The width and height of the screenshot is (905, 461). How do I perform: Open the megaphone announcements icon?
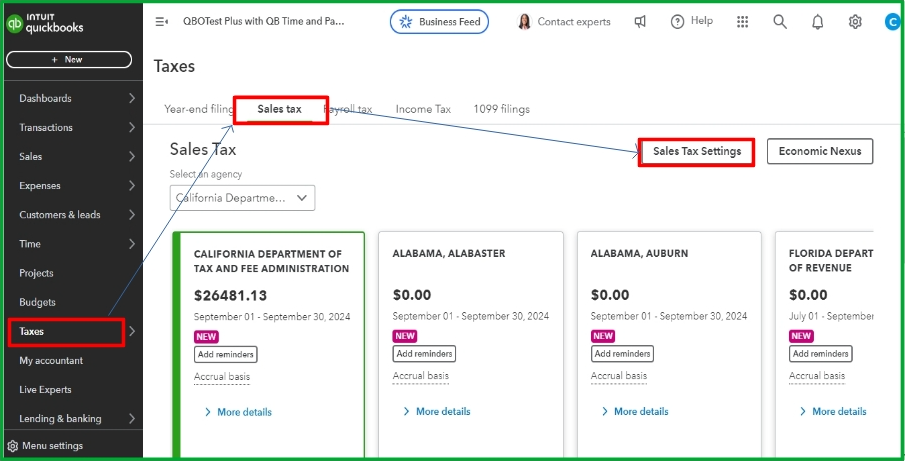tap(640, 22)
